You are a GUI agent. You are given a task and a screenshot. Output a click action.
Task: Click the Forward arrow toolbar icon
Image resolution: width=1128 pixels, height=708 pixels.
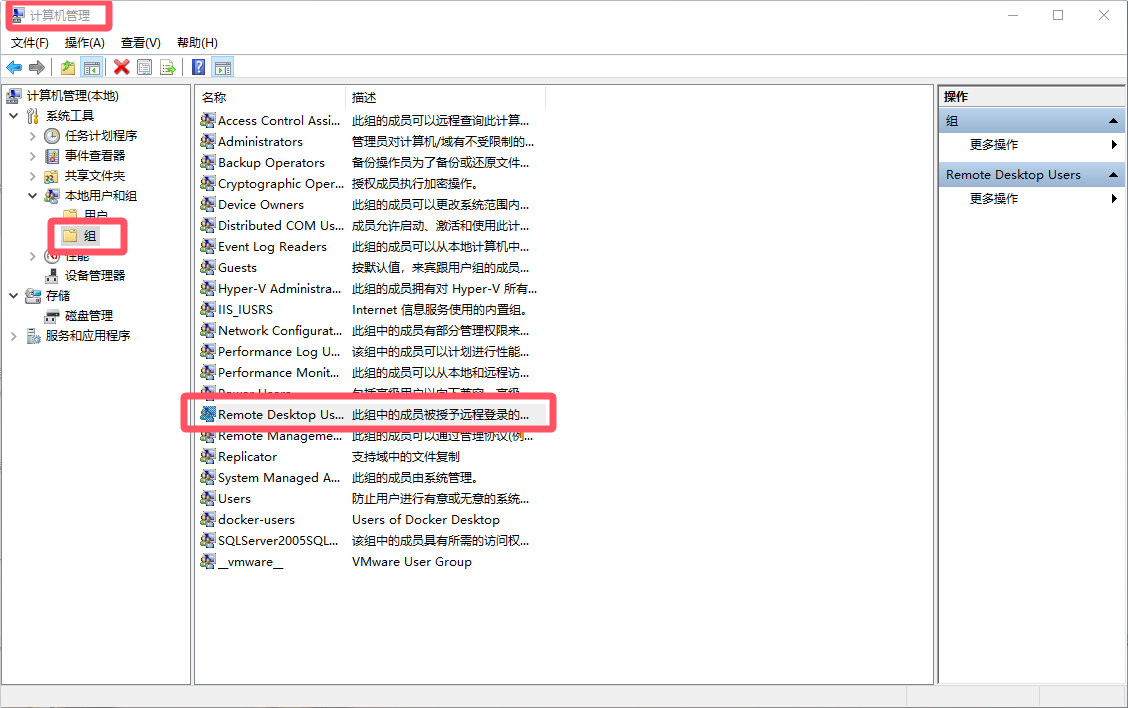point(37,68)
